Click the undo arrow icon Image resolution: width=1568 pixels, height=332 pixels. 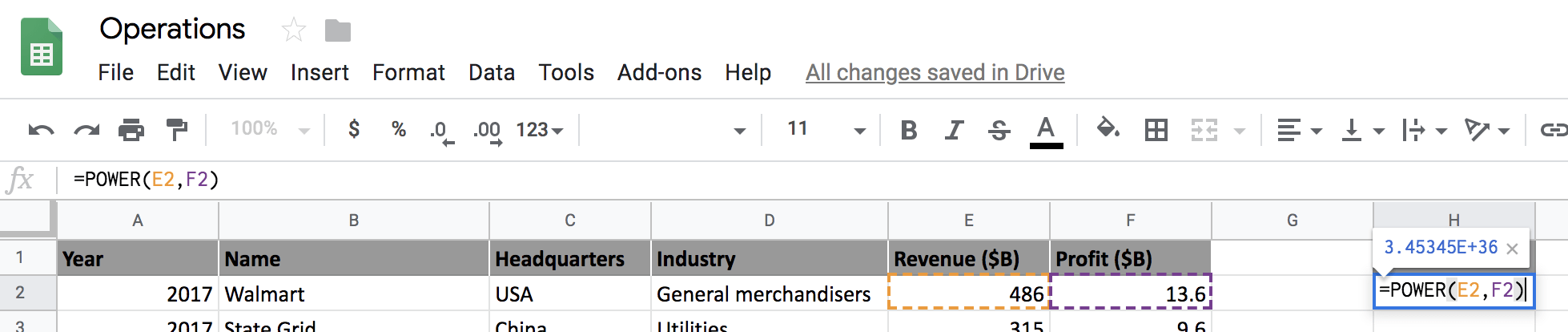pyautogui.click(x=41, y=130)
